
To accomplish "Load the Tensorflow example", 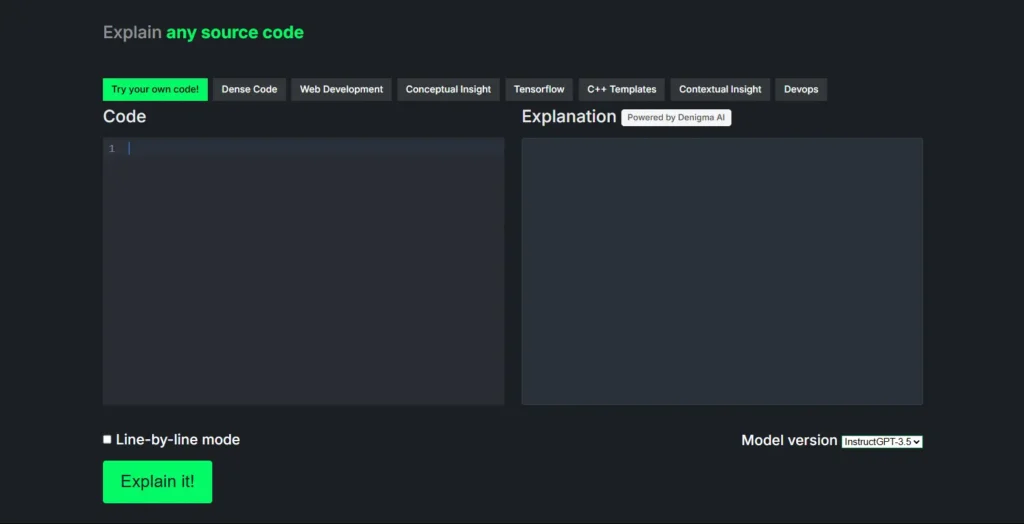I will 539,90.
